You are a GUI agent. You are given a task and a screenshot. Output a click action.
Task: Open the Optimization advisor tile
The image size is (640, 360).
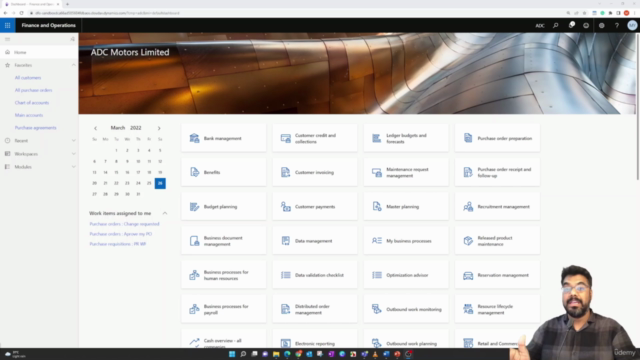pos(406,275)
